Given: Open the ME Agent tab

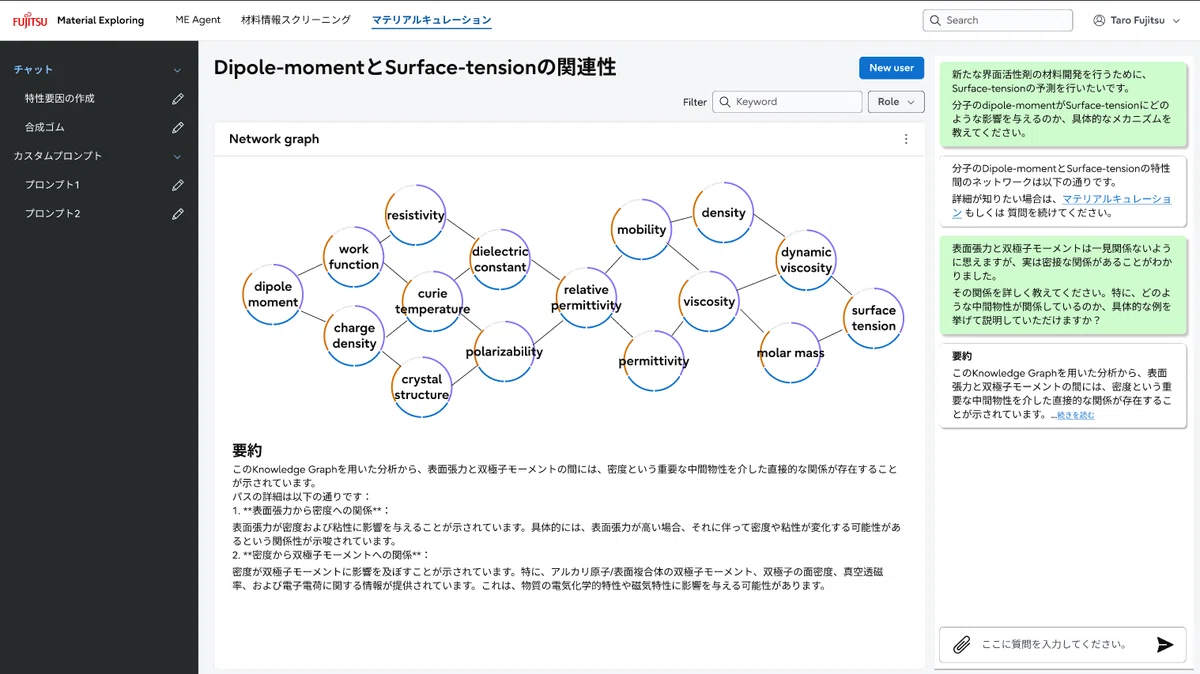Looking at the screenshot, I should click(x=198, y=20).
